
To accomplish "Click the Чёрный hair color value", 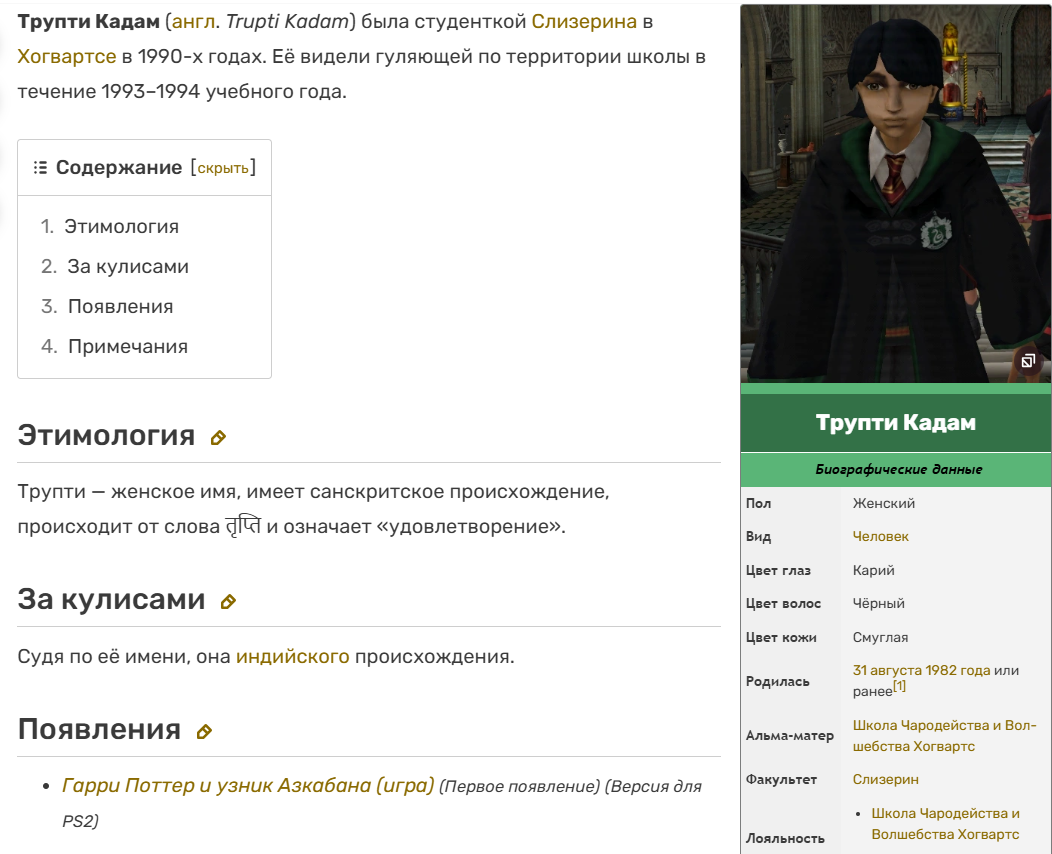I will [x=878, y=603].
